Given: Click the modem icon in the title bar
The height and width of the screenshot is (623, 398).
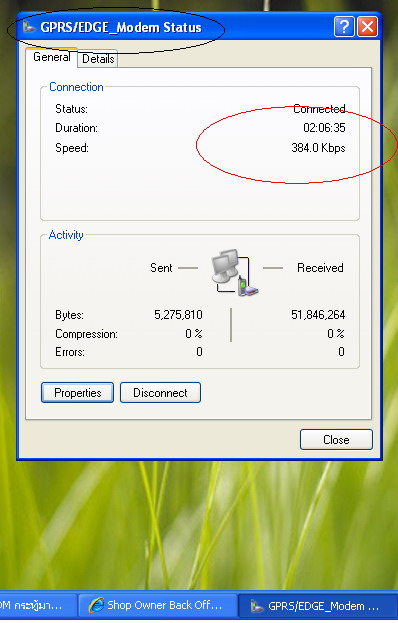Looking at the screenshot, I should pos(29,27).
